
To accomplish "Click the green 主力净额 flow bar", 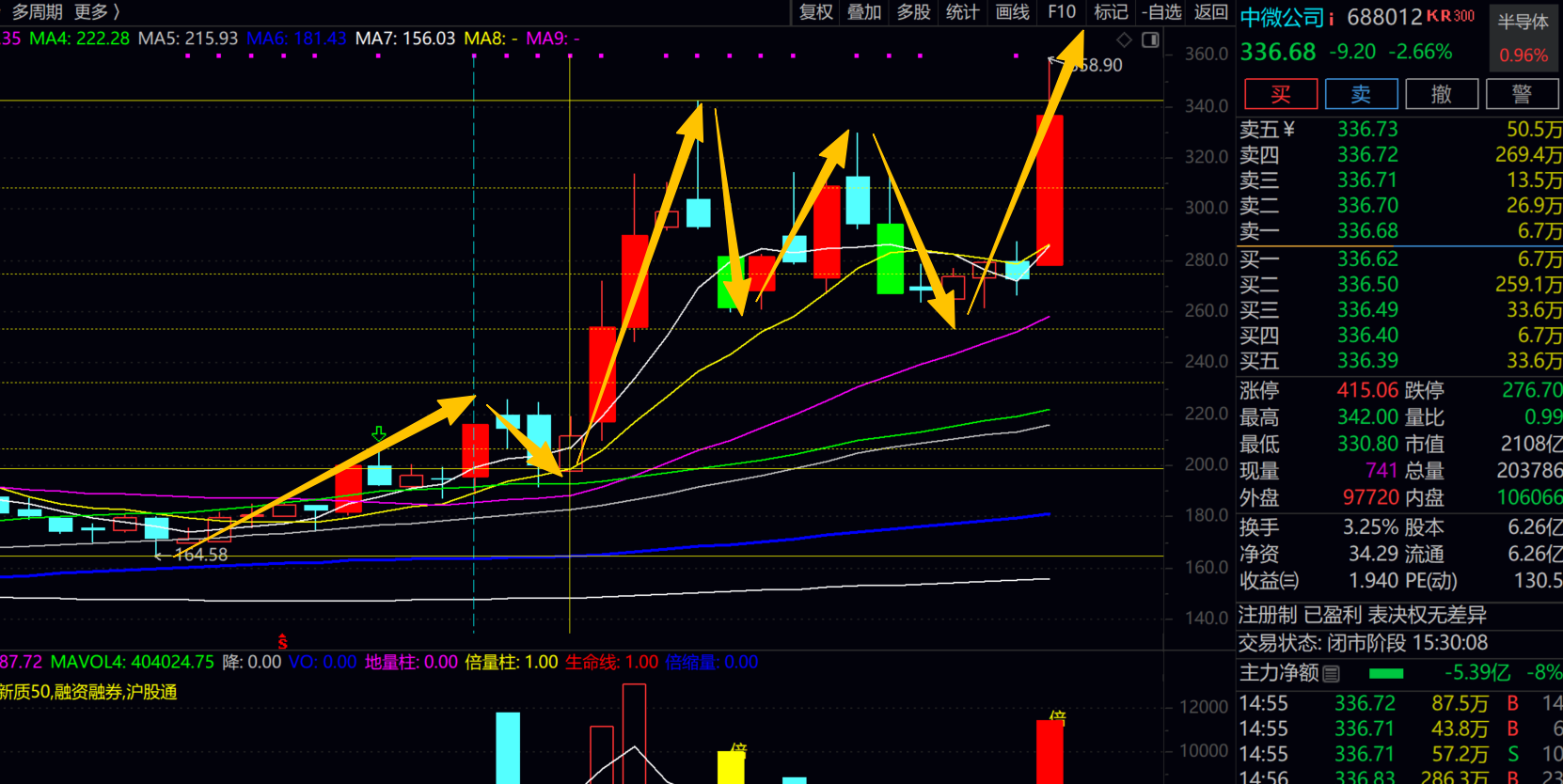I will pyautogui.click(x=1386, y=673).
